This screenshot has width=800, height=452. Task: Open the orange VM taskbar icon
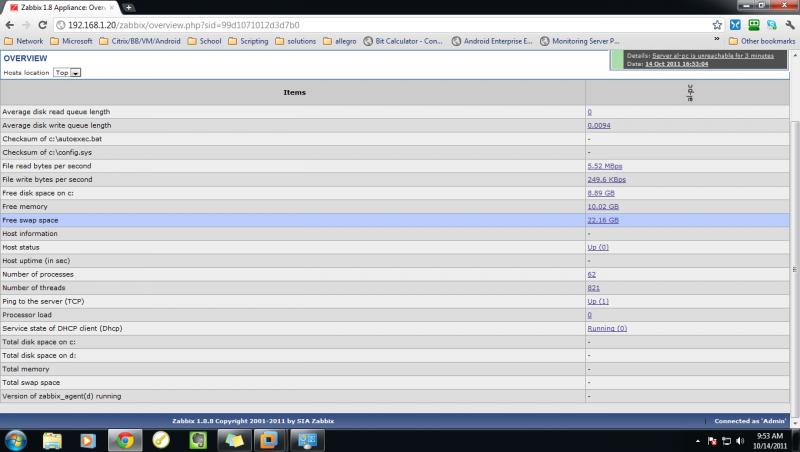coord(269,440)
